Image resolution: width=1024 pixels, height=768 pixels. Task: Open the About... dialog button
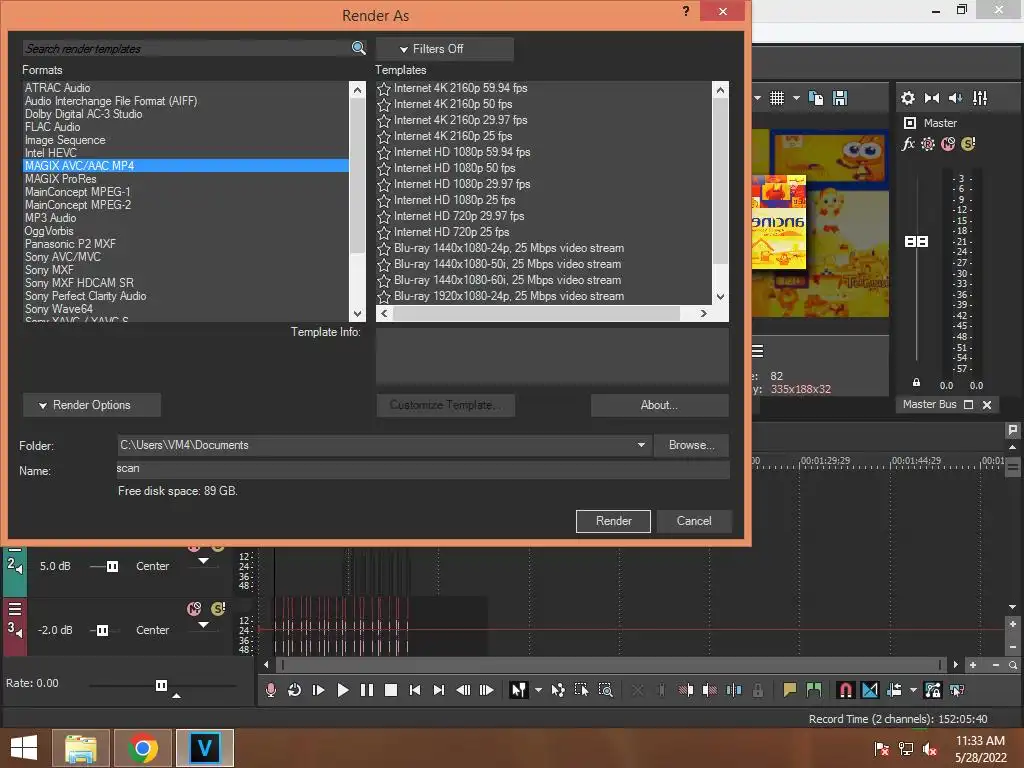(x=660, y=405)
